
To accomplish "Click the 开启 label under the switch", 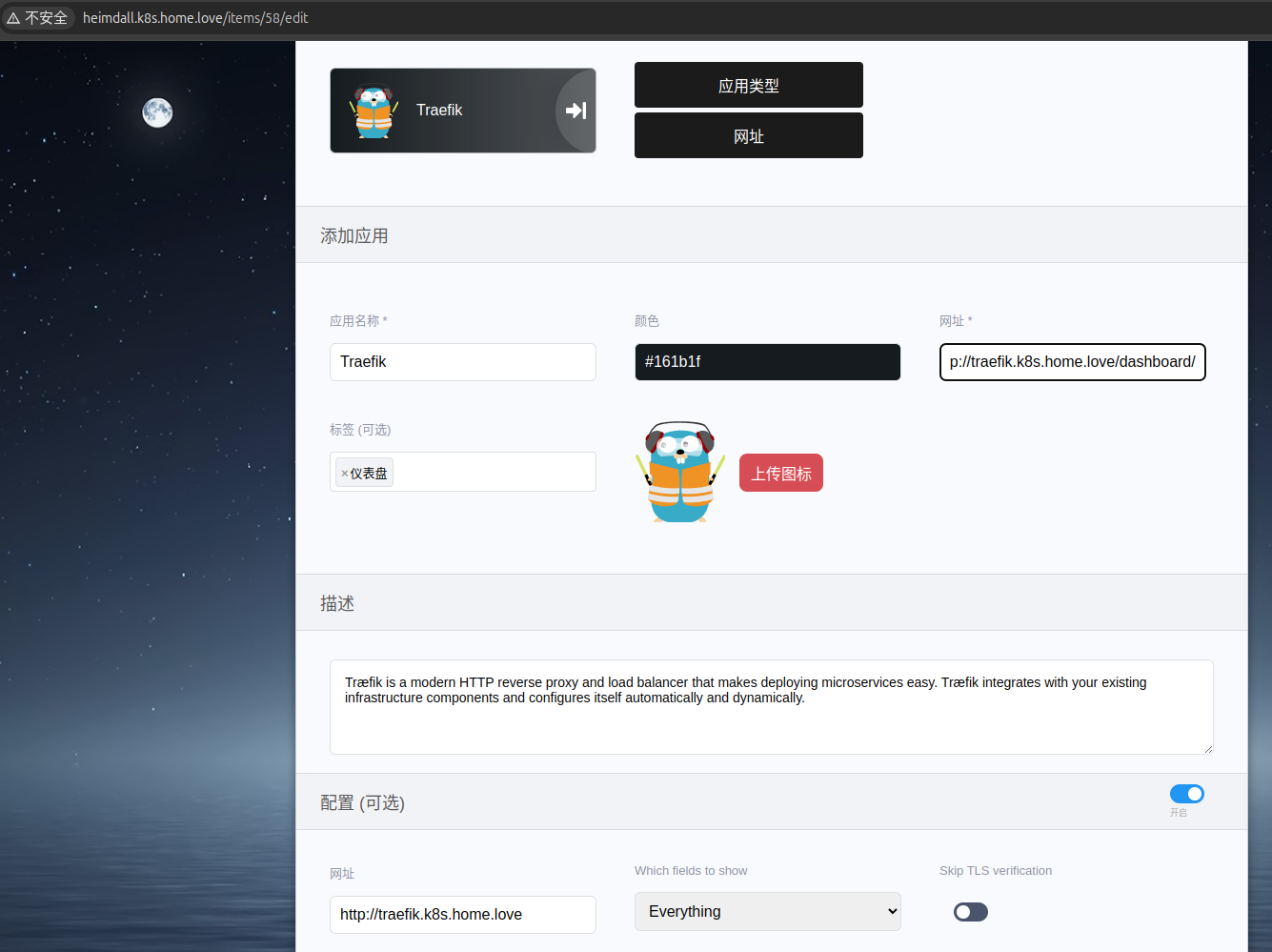I will coord(1179,813).
